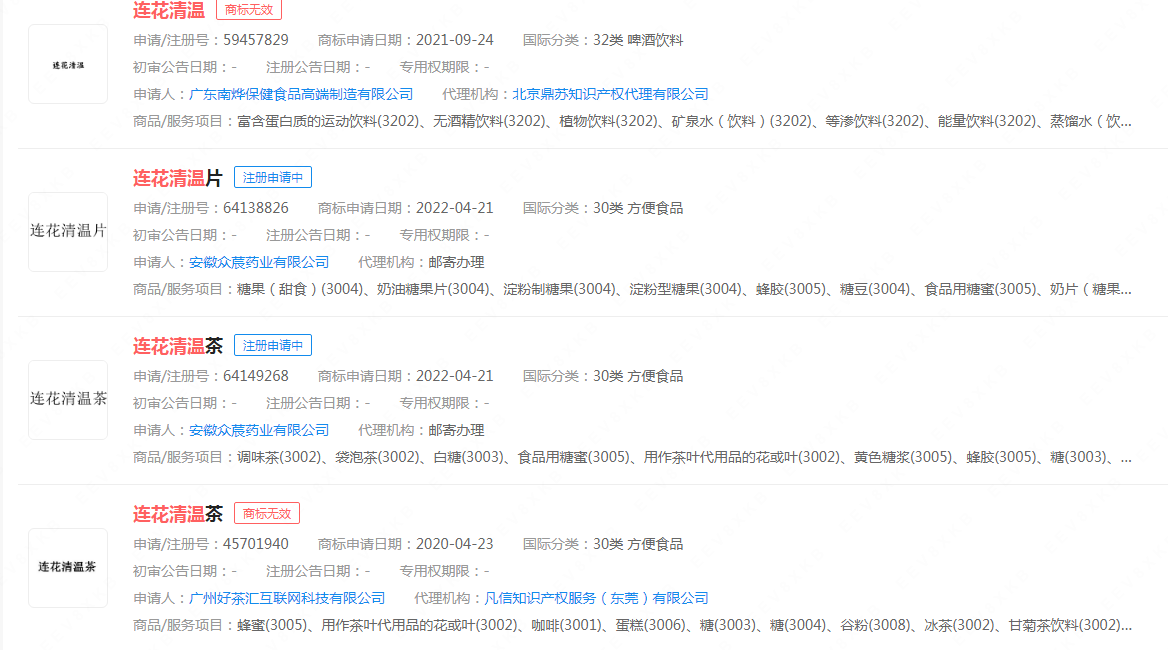Select registration number 45701940
Image resolution: width=1168 pixels, height=650 pixels.
256,544
